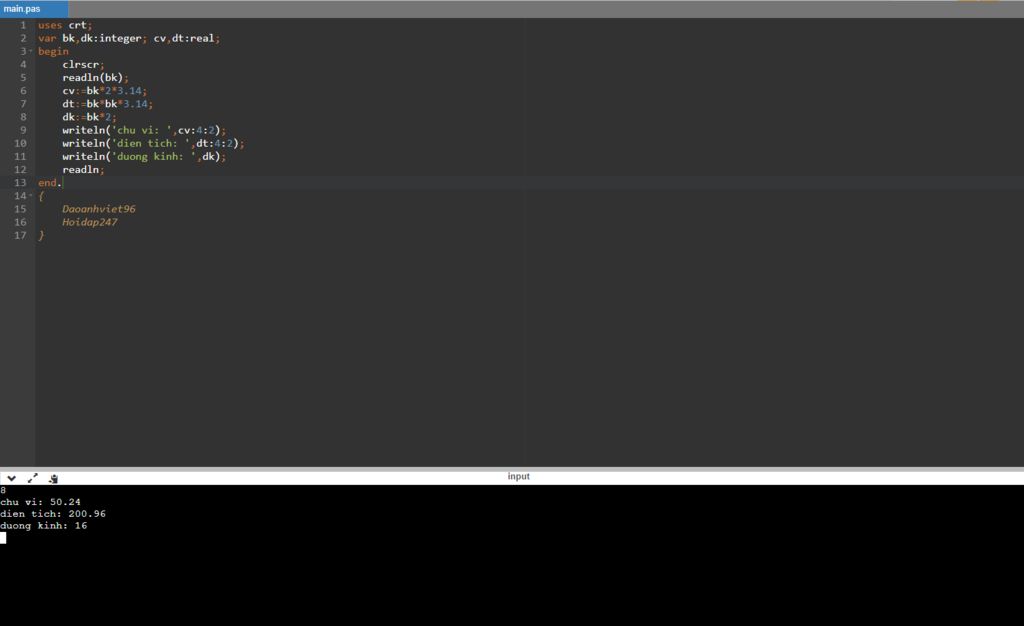This screenshot has height=626, width=1024.
Task: Place cursor on the 'end.' line
Action: (x=50, y=182)
